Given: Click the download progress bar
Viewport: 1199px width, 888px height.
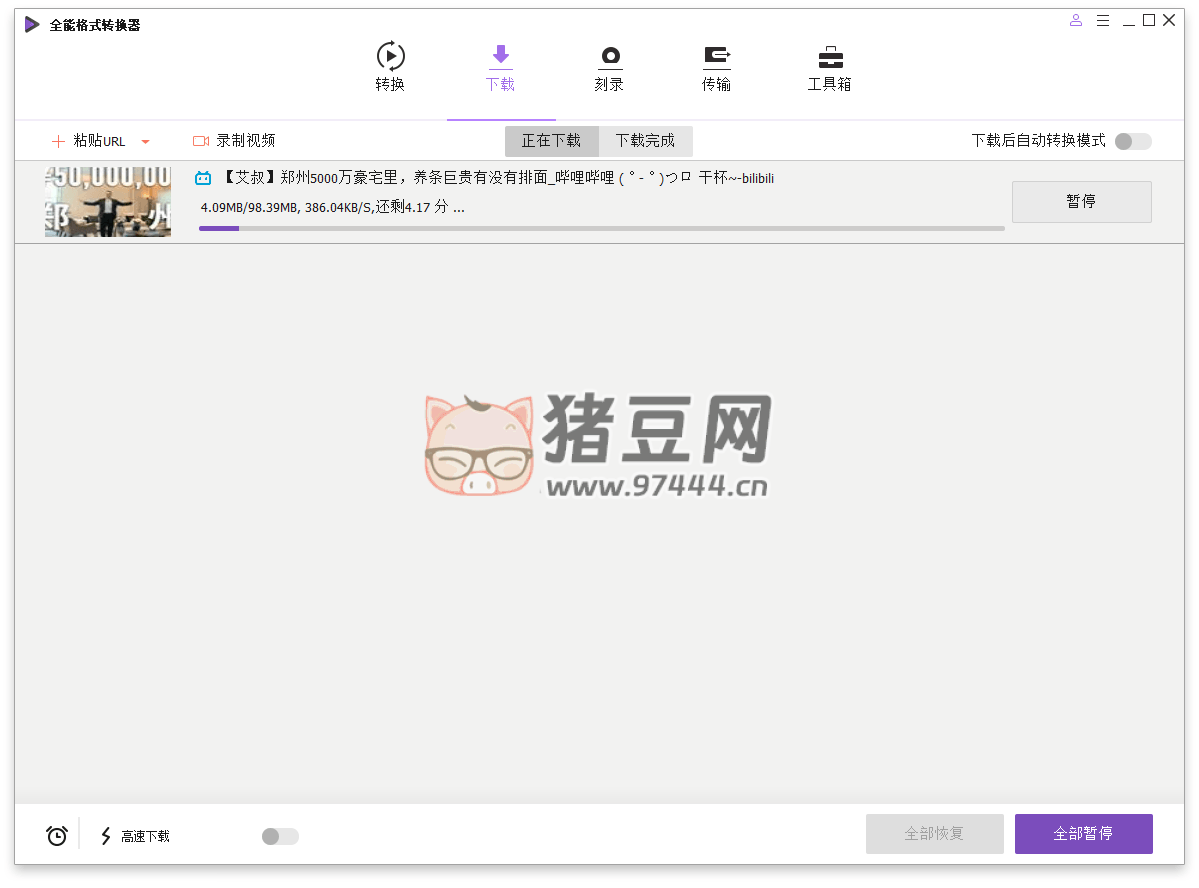Looking at the screenshot, I should click(601, 228).
